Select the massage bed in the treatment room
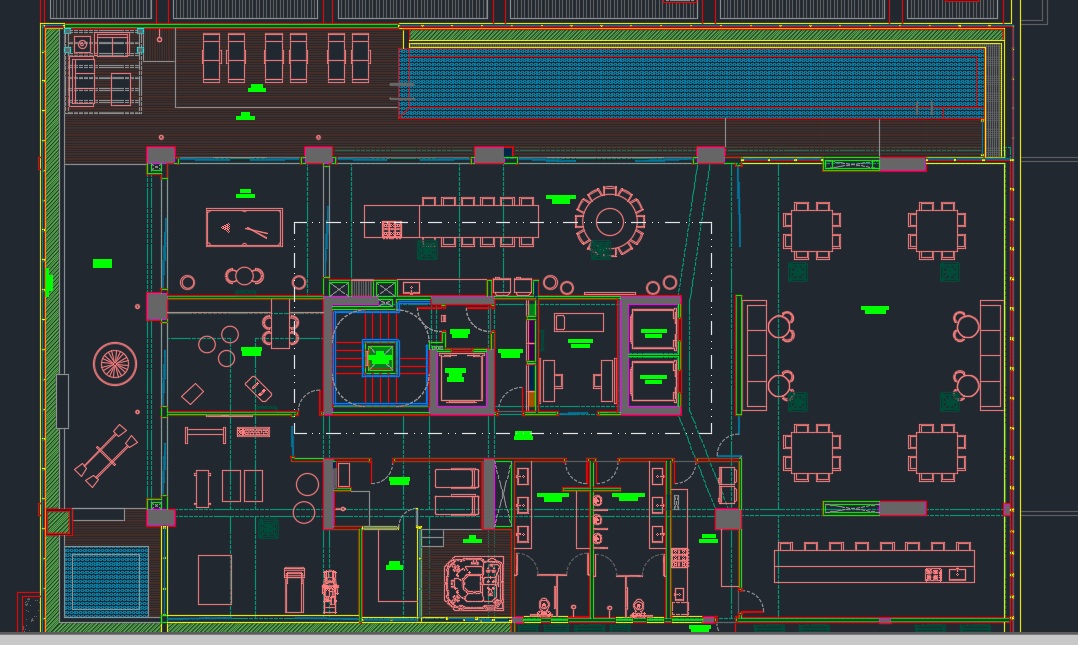Viewport: 1078px width, 645px height. point(578,321)
